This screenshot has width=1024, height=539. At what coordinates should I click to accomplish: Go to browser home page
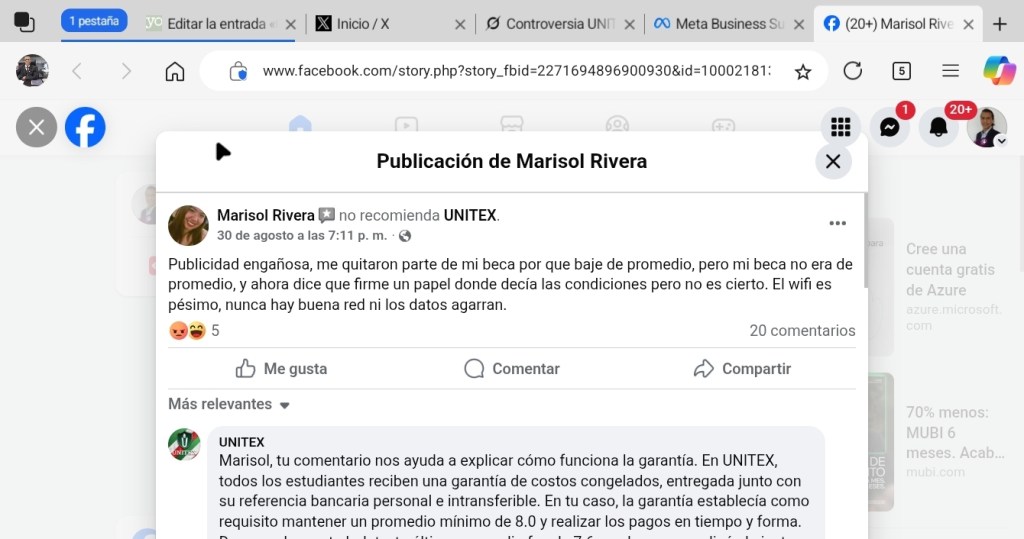[x=175, y=71]
